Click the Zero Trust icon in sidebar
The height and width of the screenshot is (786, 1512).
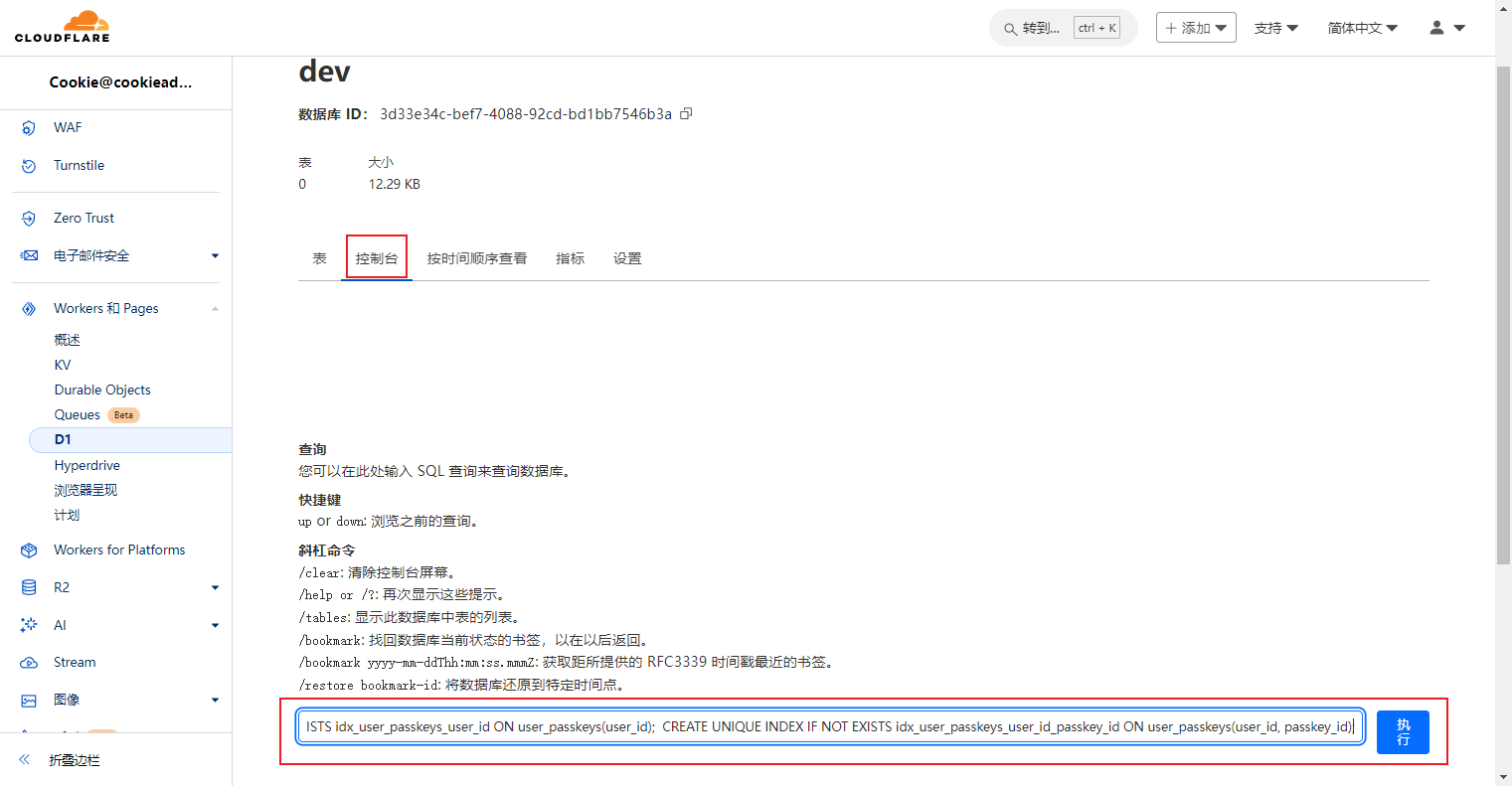[29, 219]
